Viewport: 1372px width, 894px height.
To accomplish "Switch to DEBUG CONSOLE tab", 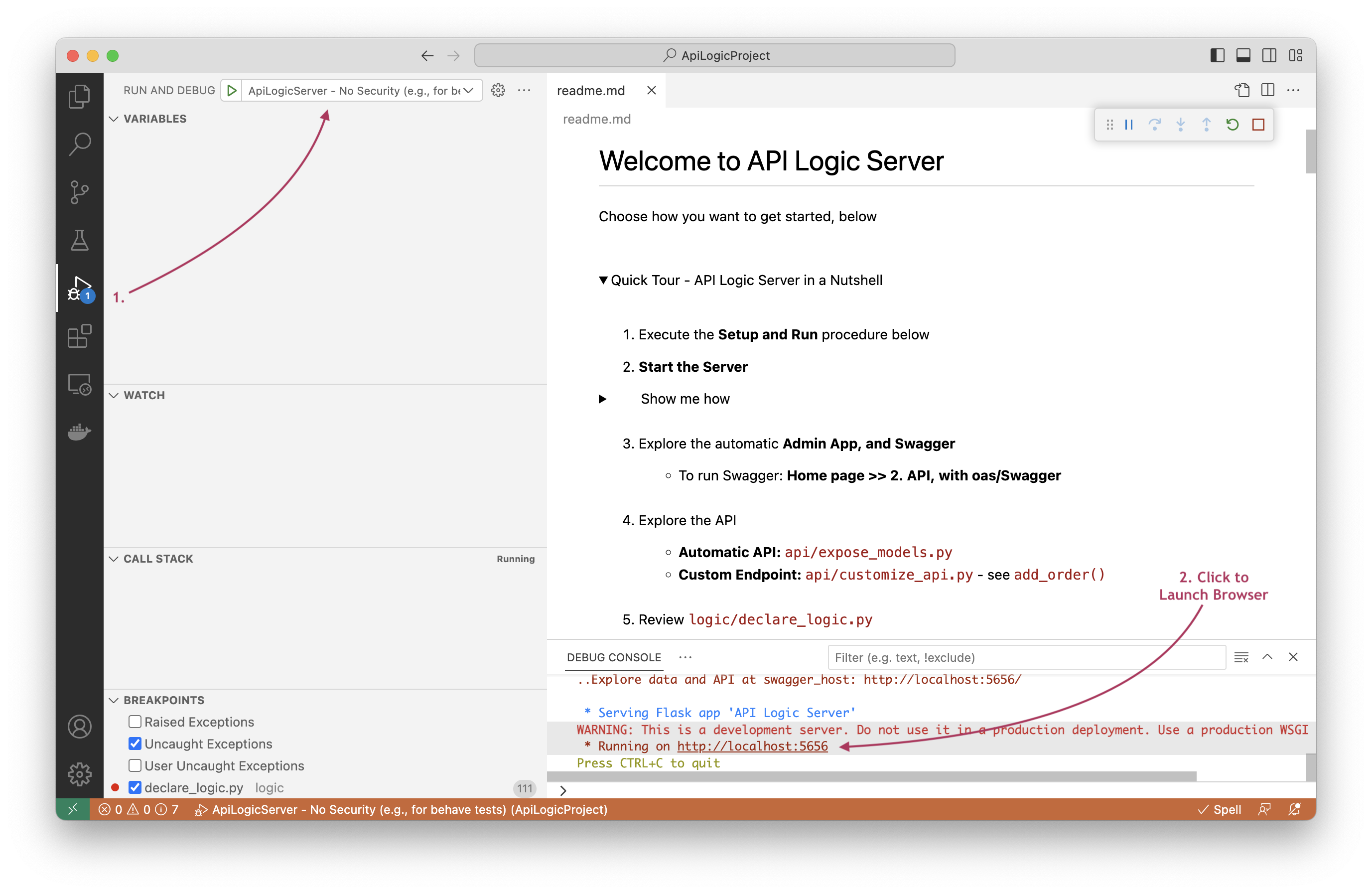I will (613, 657).
